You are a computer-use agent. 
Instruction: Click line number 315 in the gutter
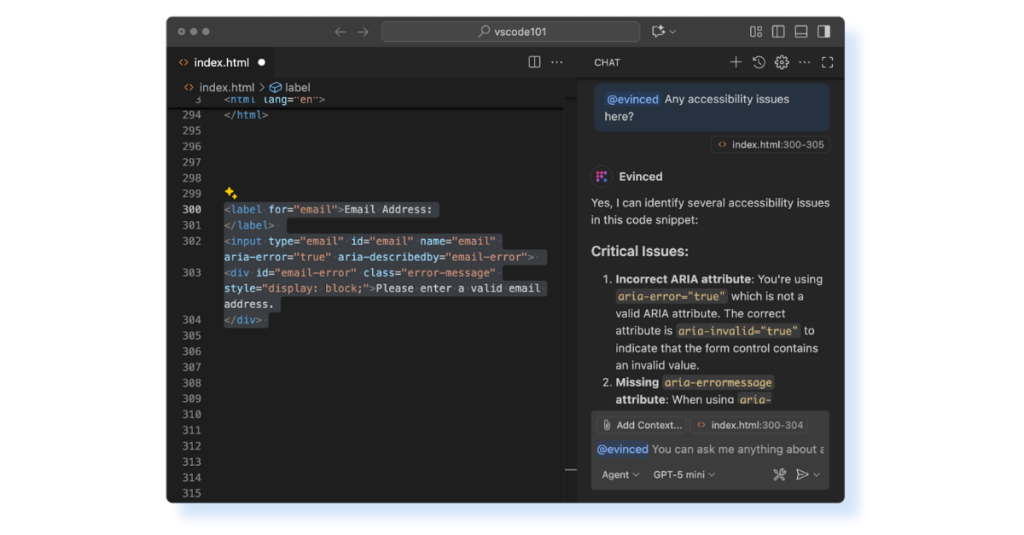click(192, 493)
